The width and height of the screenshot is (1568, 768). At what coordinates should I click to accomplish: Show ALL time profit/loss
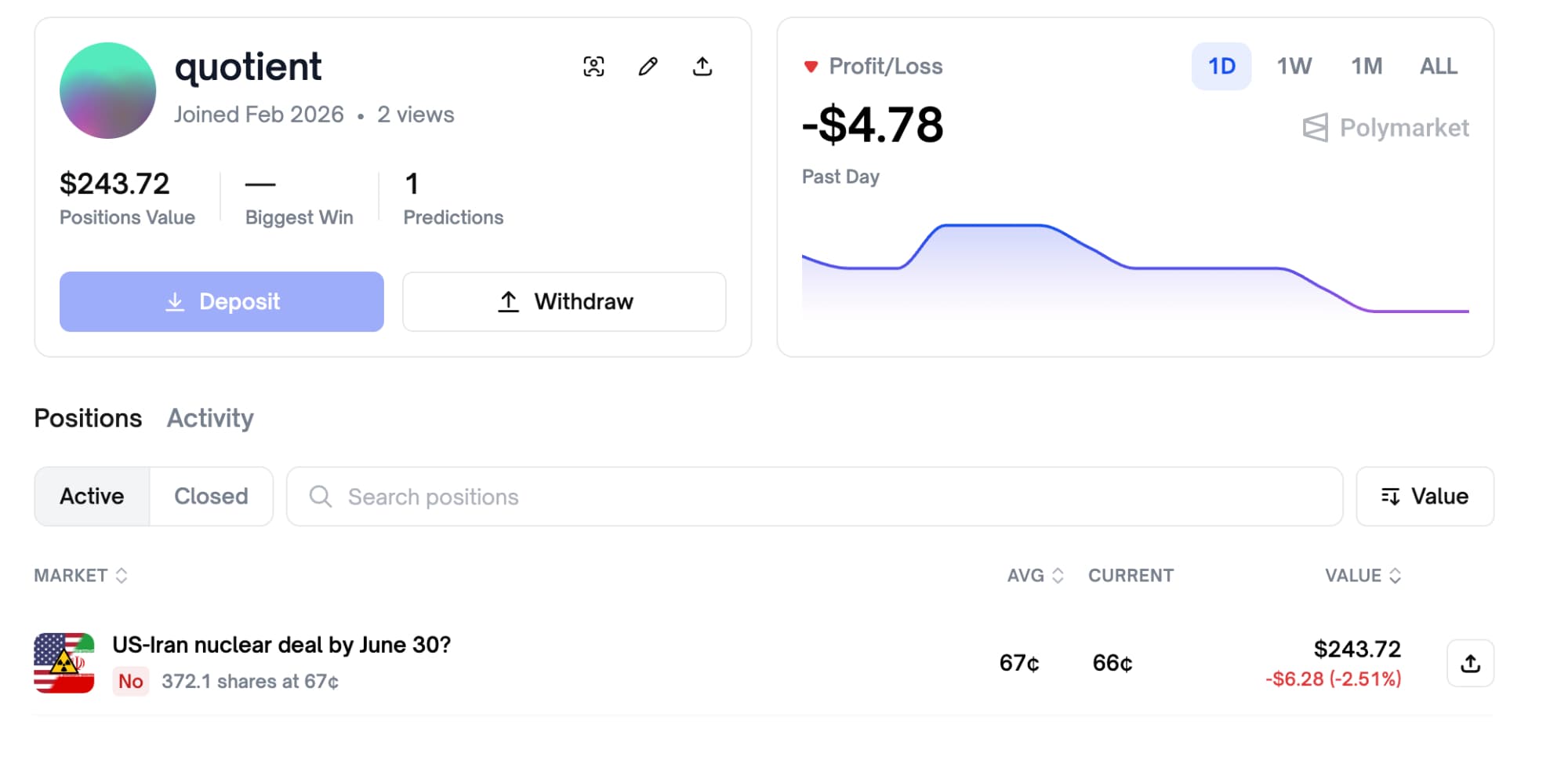pyautogui.click(x=1438, y=67)
